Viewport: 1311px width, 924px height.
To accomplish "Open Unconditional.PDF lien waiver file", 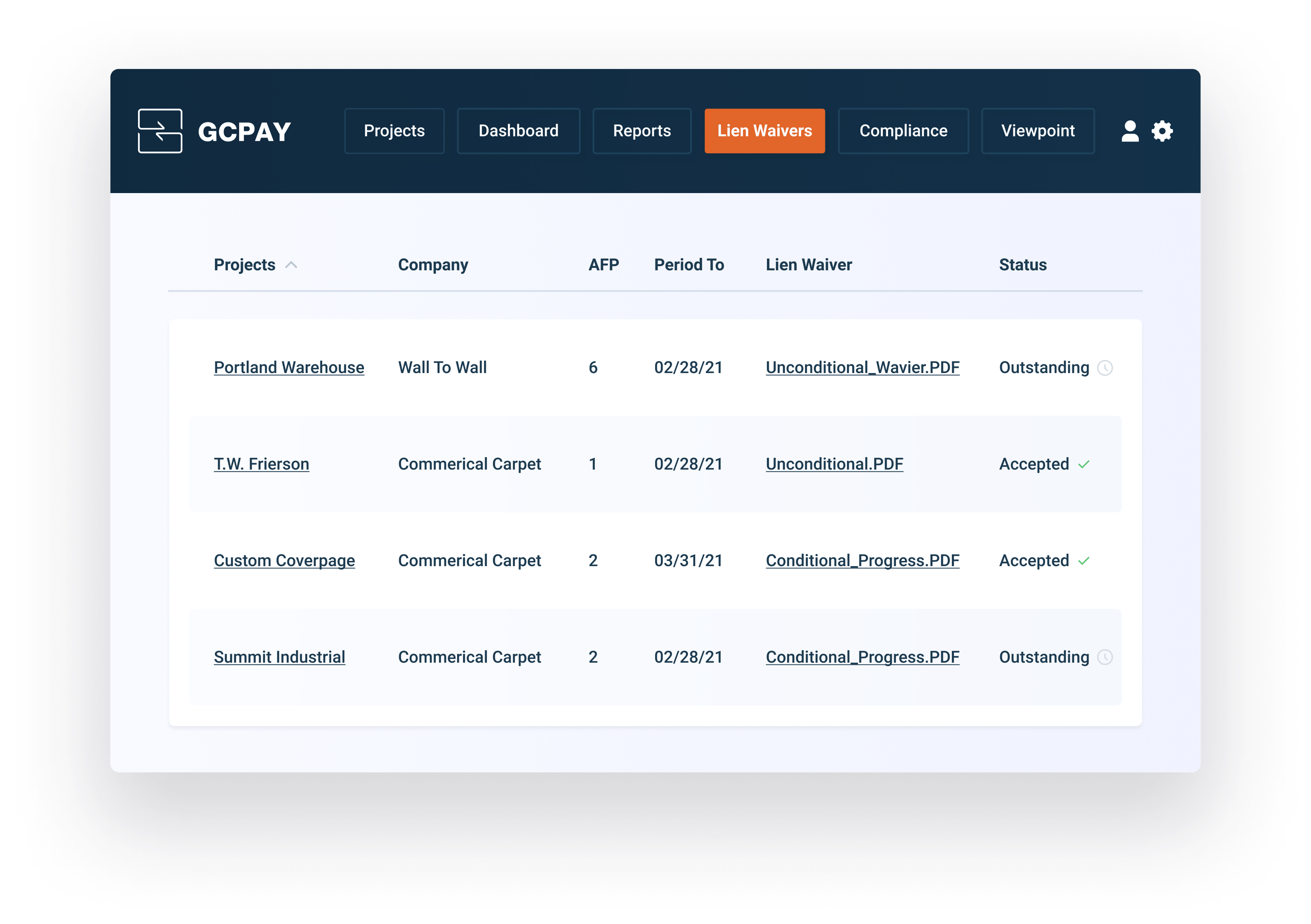I will pyautogui.click(x=834, y=464).
